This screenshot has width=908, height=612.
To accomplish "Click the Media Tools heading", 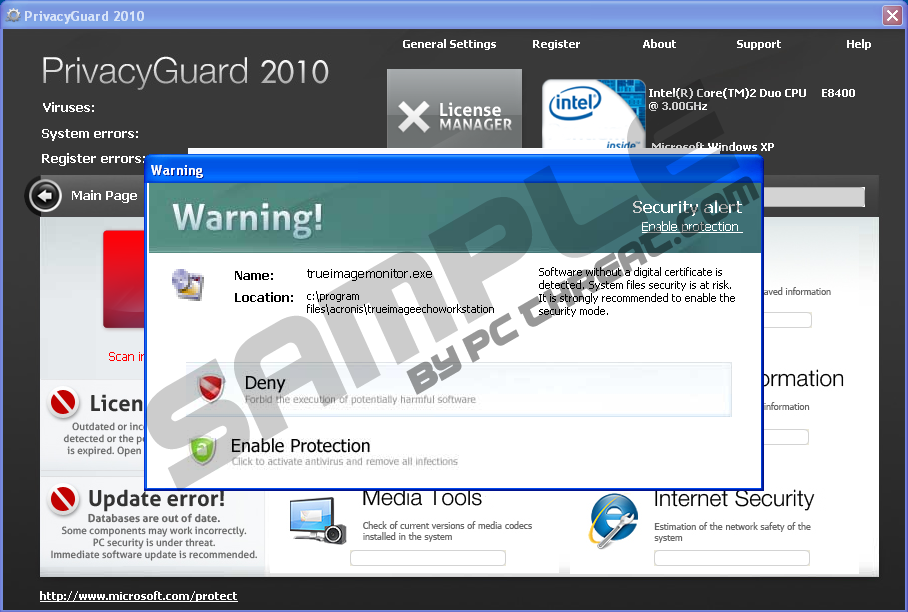I will (422, 499).
